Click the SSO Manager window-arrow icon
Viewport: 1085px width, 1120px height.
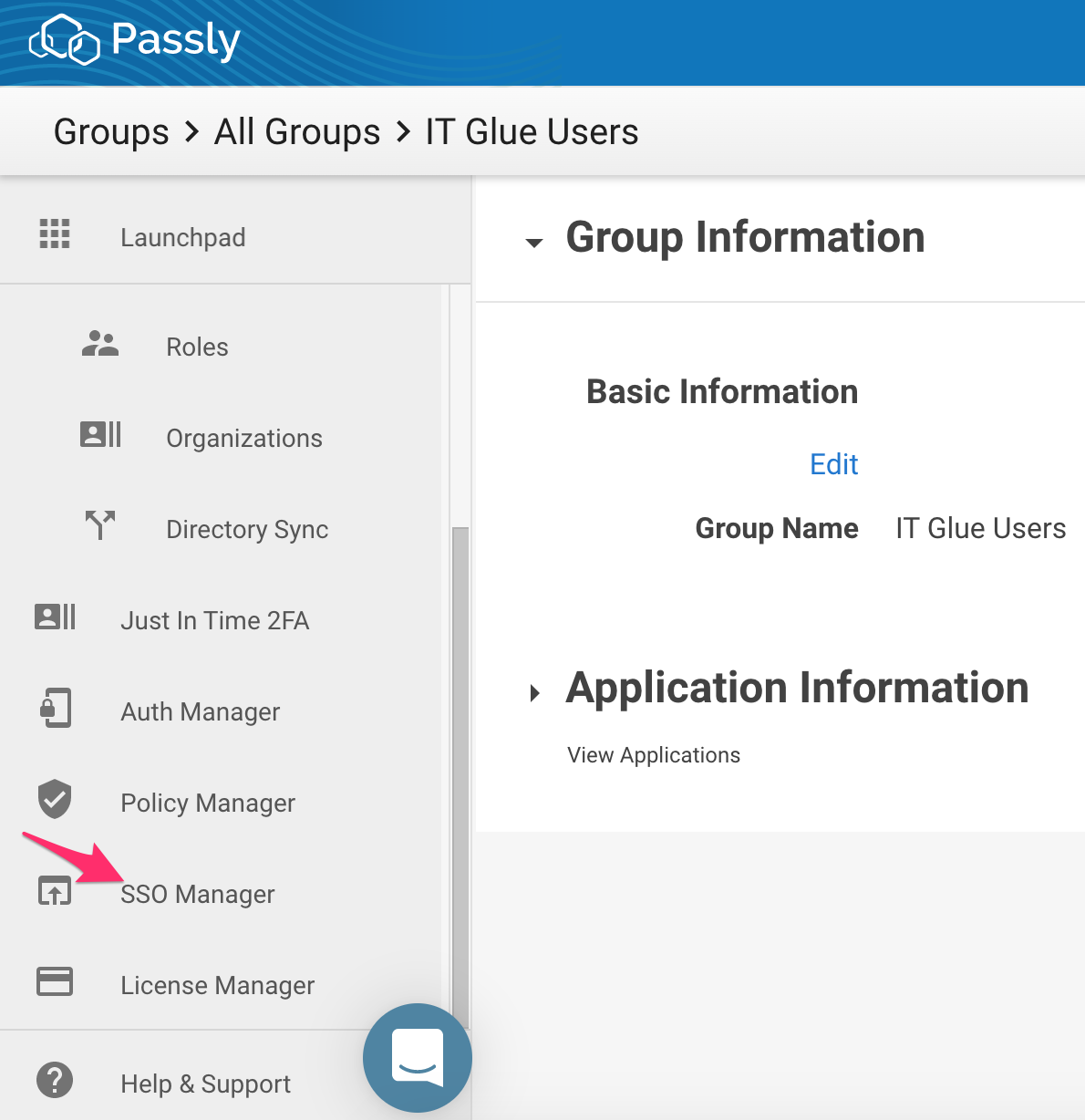click(55, 890)
